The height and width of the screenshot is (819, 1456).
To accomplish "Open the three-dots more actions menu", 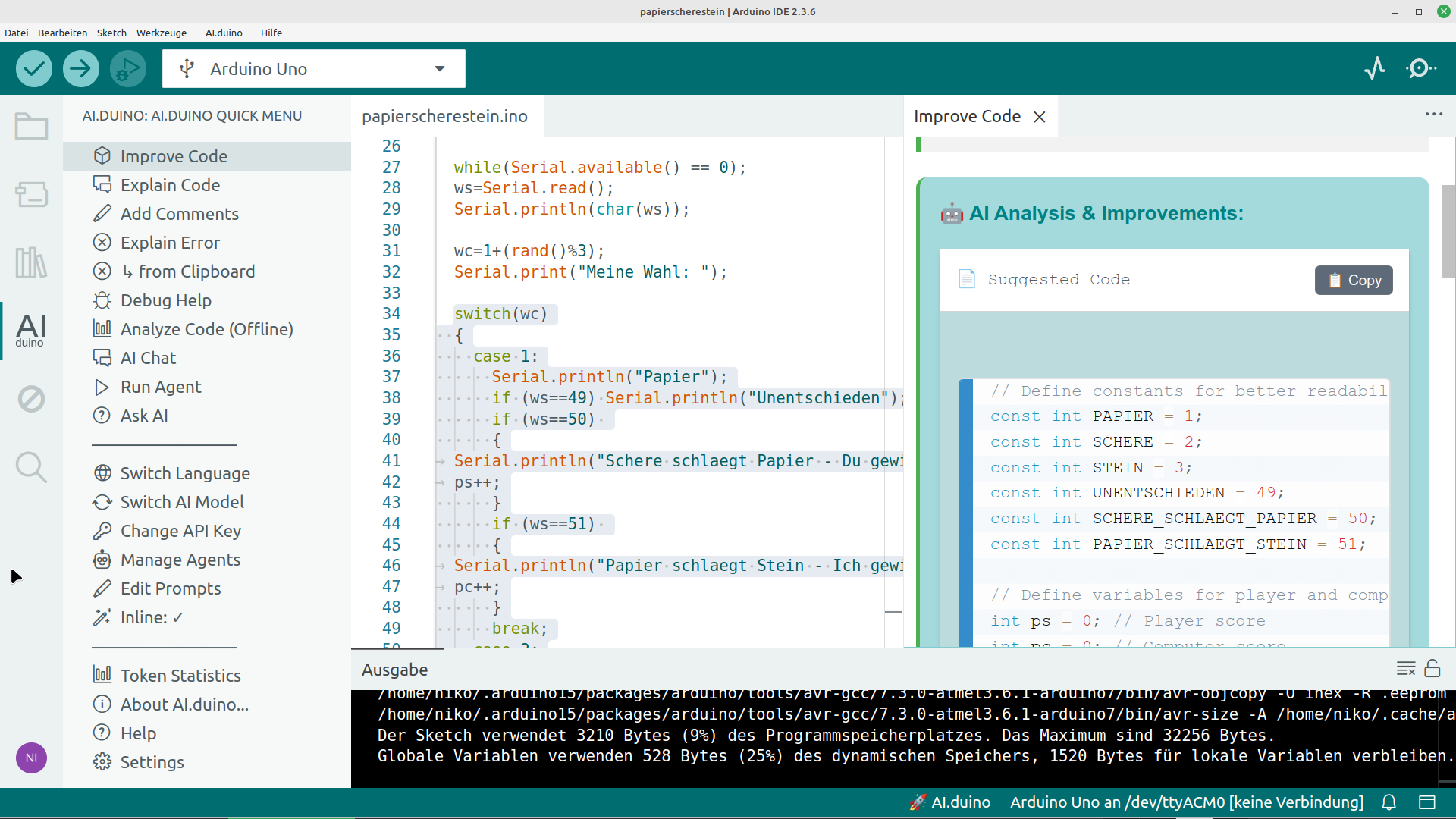I will [1433, 115].
